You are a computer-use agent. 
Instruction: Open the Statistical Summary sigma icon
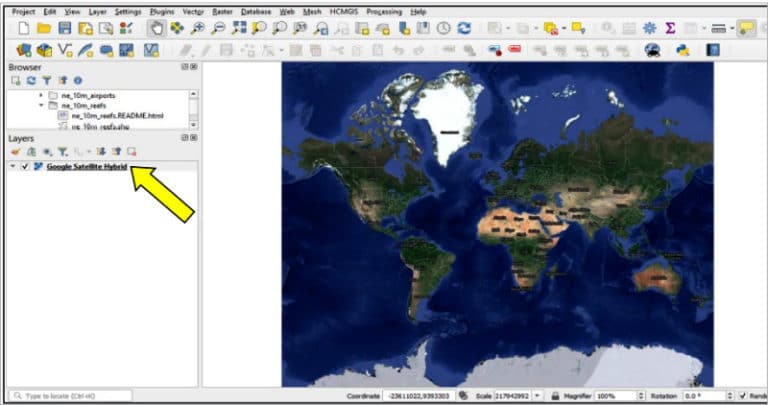click(670, 28)
